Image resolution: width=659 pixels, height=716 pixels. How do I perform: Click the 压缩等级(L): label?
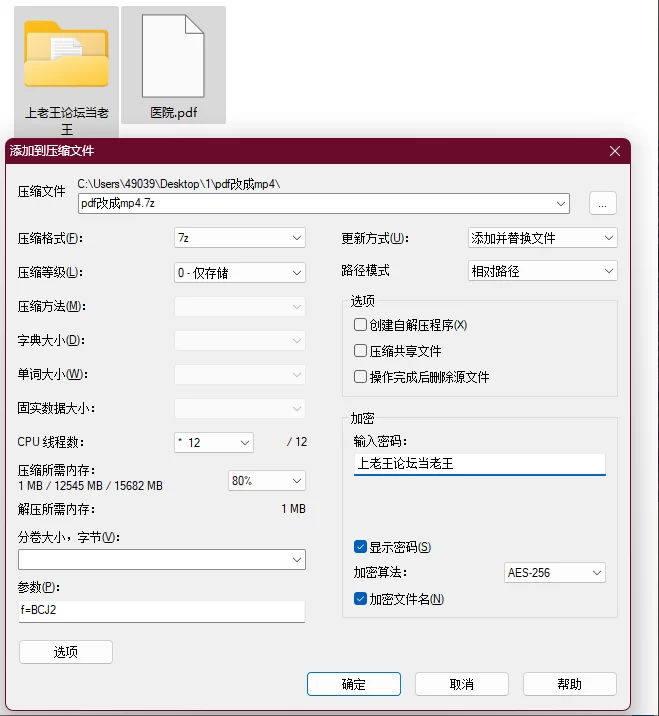tap(50, 273)
